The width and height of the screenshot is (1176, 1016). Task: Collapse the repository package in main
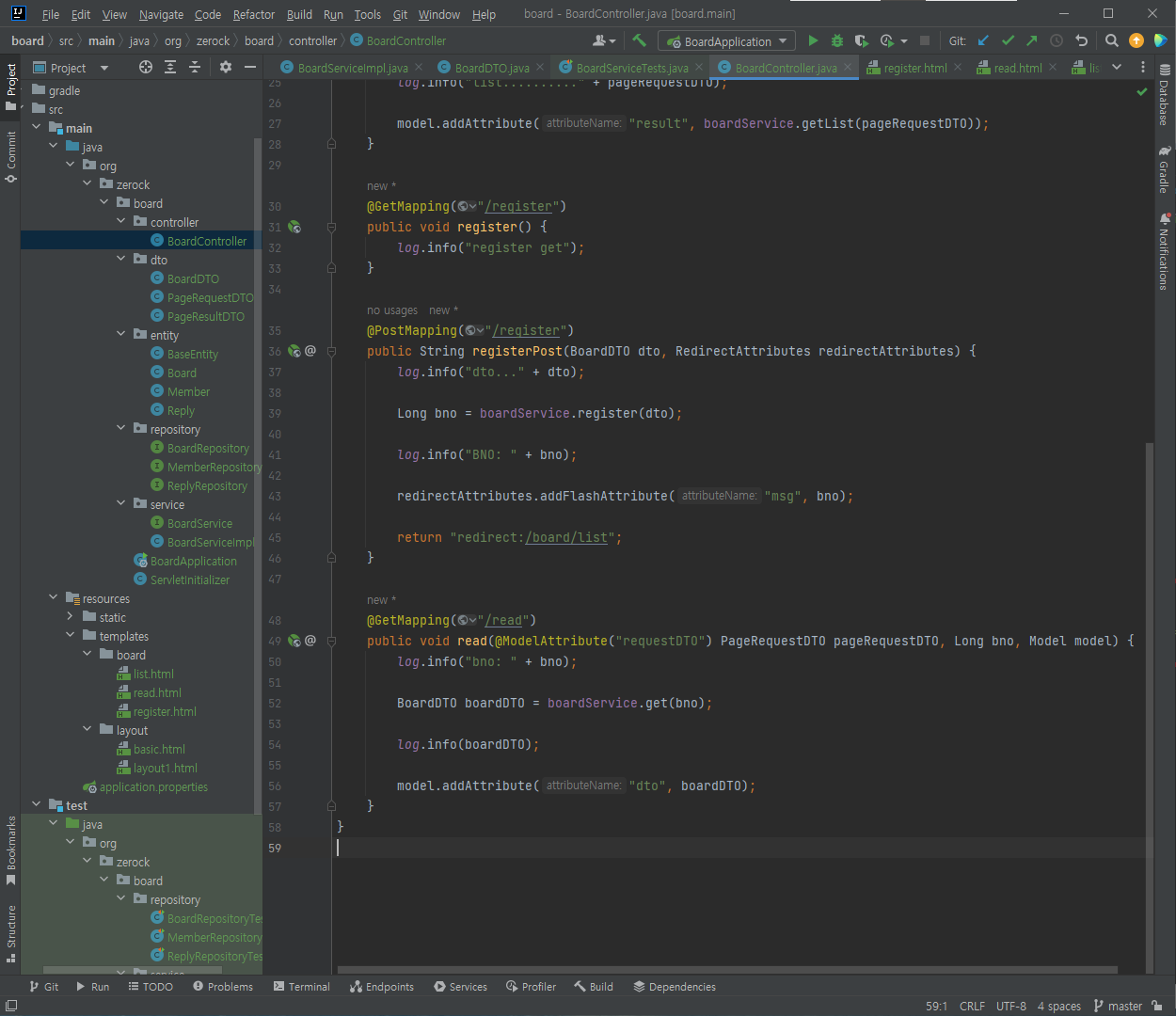(x=121, y=429)
